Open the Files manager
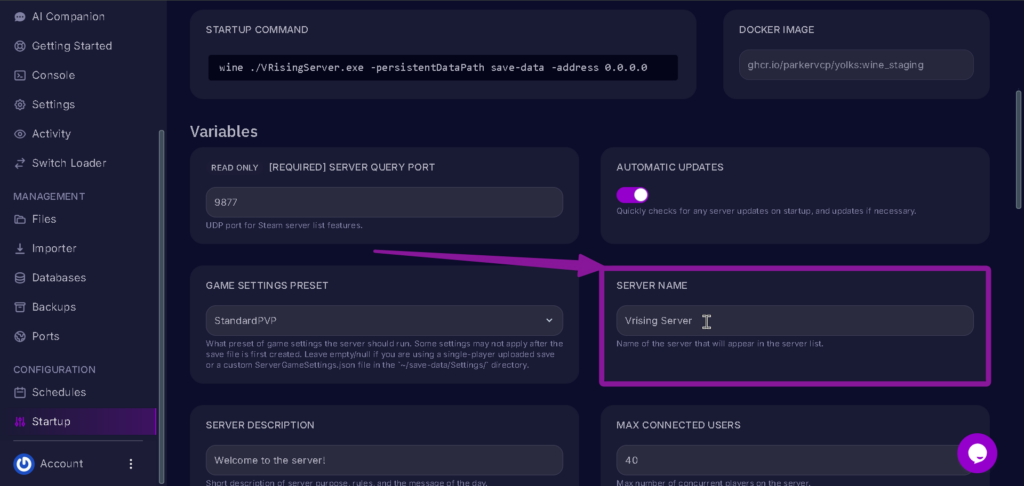The image size is (1024, 486). [x=44, y=219]
